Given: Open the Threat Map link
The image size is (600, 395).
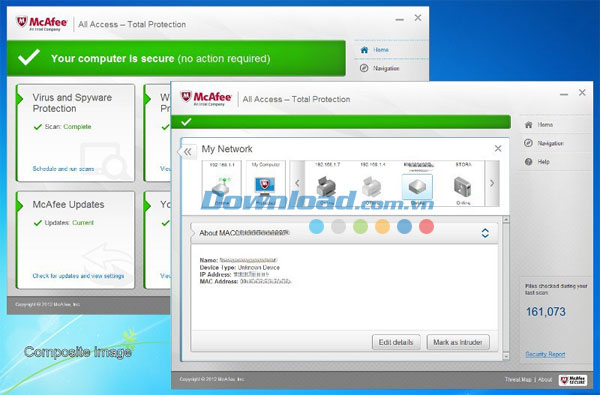Looking at the screenshot, I should (x=518, y=380).
